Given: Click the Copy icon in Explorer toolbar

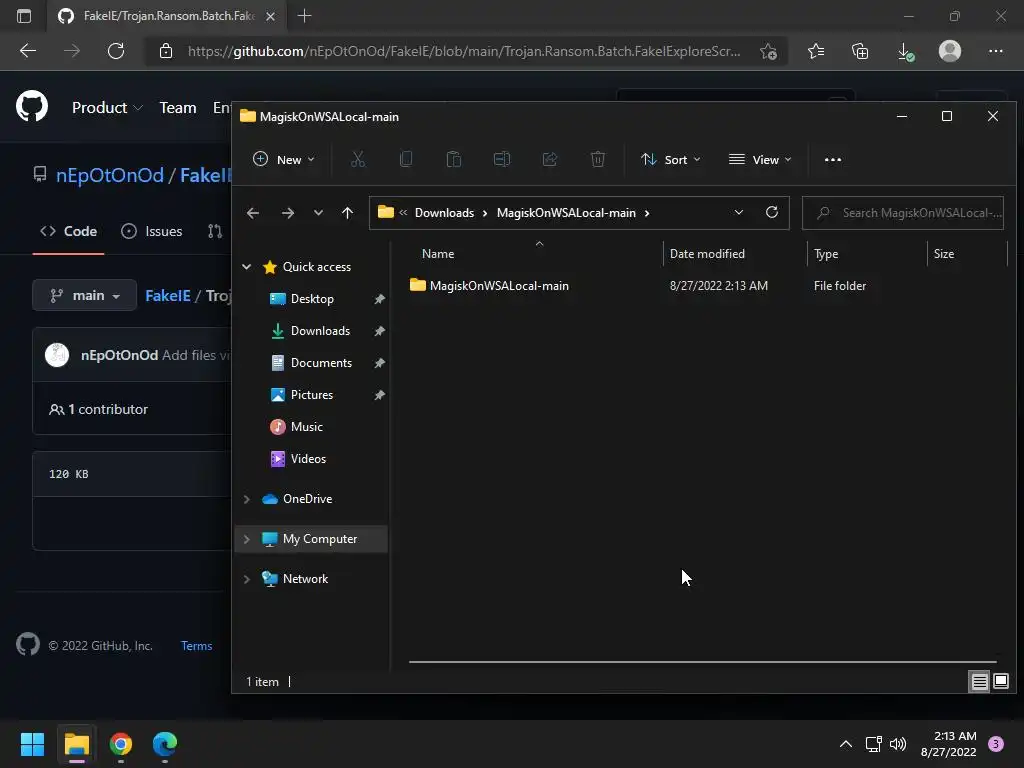Looking at the screenshot, I should 406,159.
